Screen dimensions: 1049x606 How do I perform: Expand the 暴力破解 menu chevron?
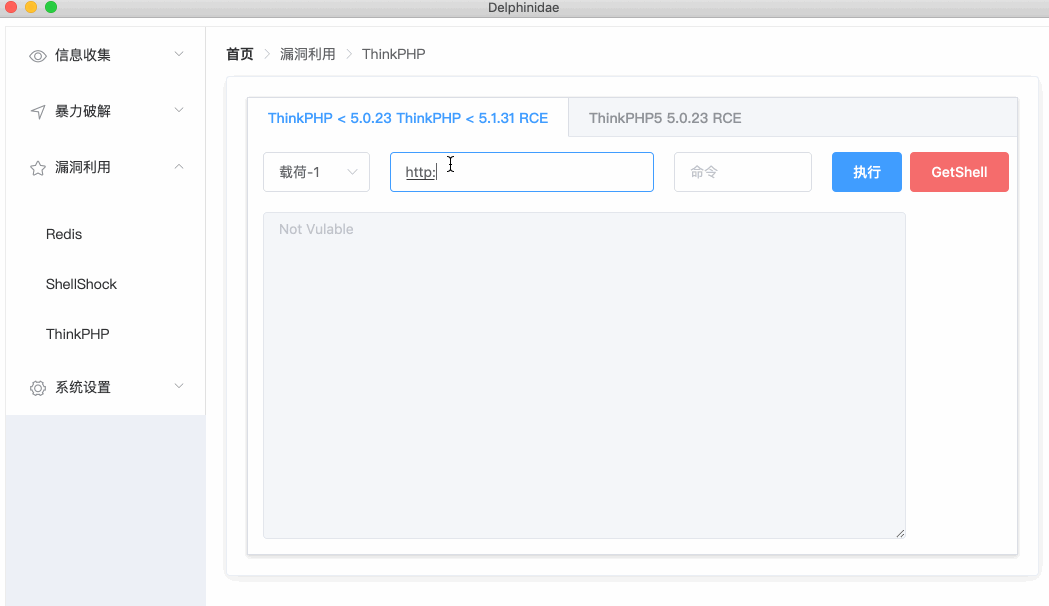point(179,110)
